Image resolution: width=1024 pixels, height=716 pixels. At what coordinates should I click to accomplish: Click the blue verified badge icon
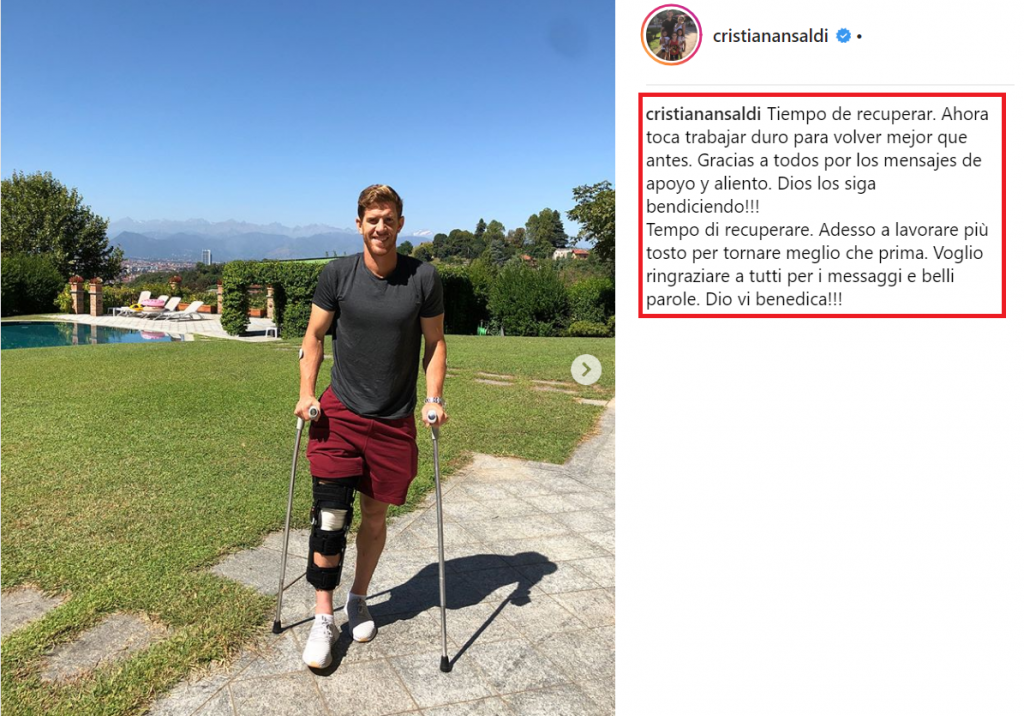tap(843, 36)
